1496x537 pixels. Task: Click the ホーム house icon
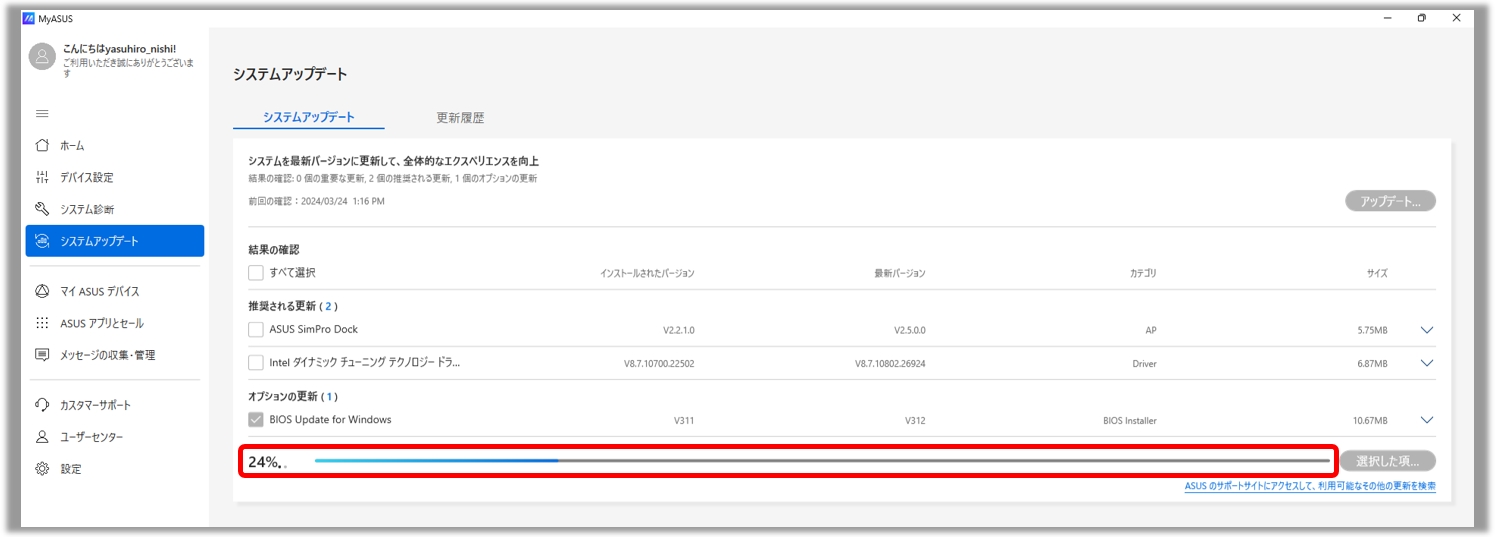point(42,145)
